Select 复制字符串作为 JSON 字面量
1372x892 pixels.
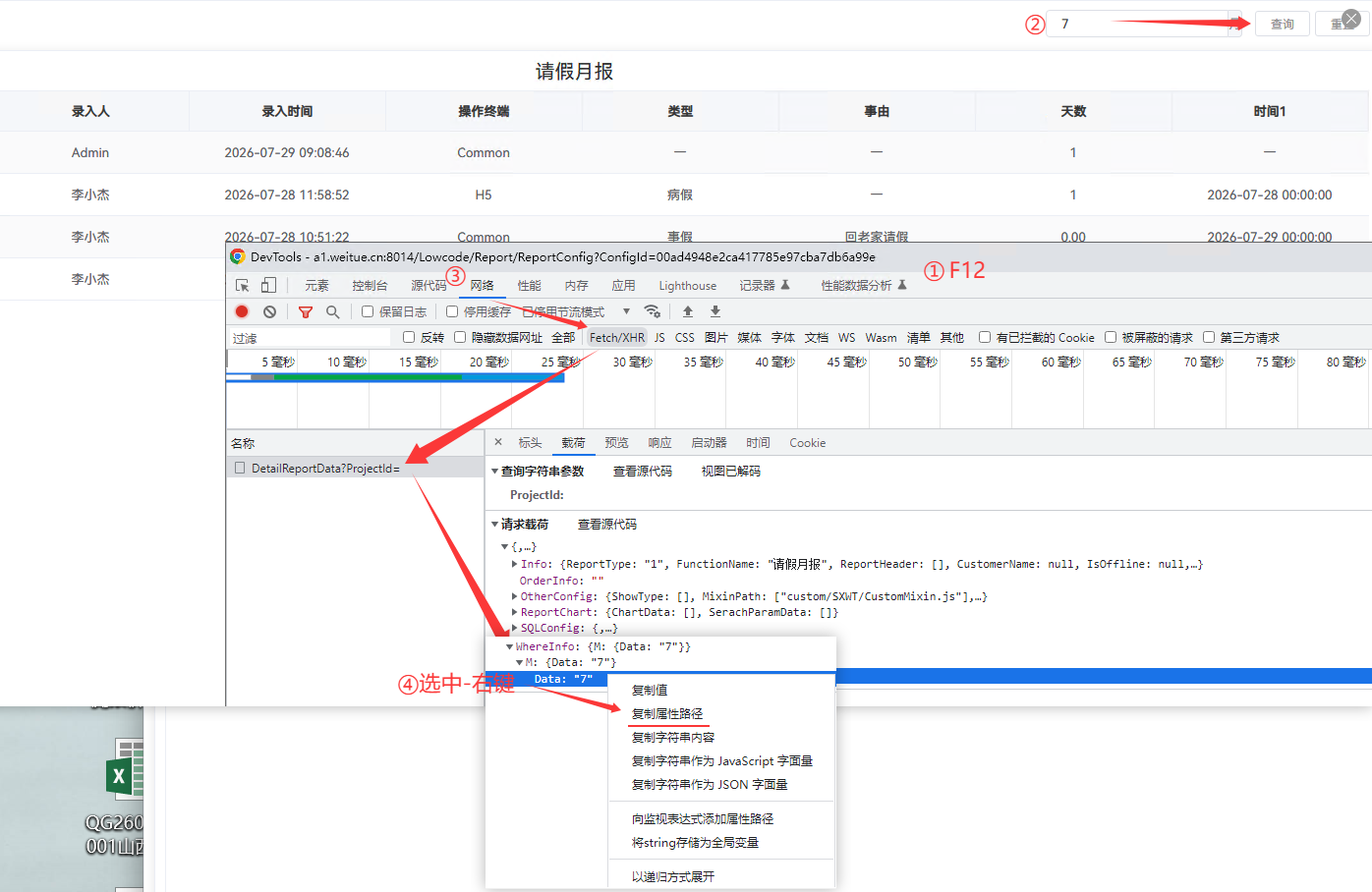[x=710, y=784]
